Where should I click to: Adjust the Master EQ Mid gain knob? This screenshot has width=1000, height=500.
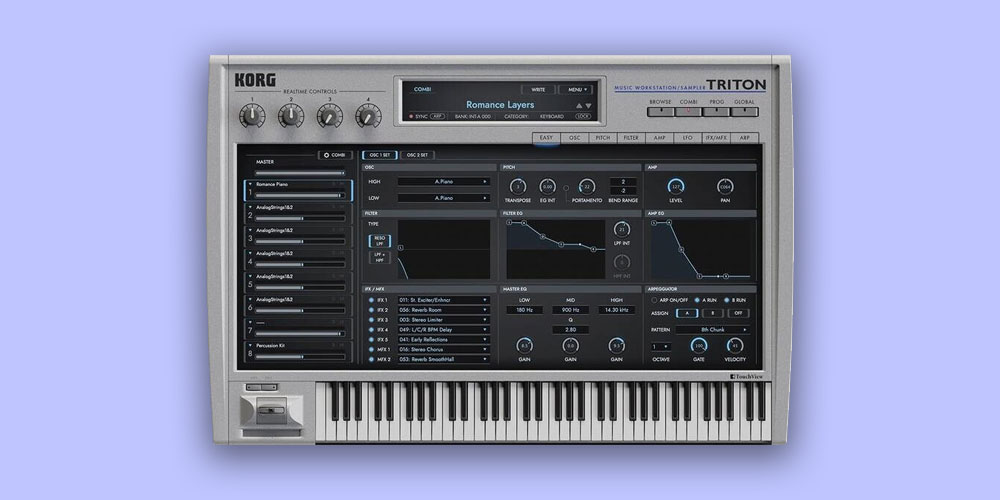point(570,345)
